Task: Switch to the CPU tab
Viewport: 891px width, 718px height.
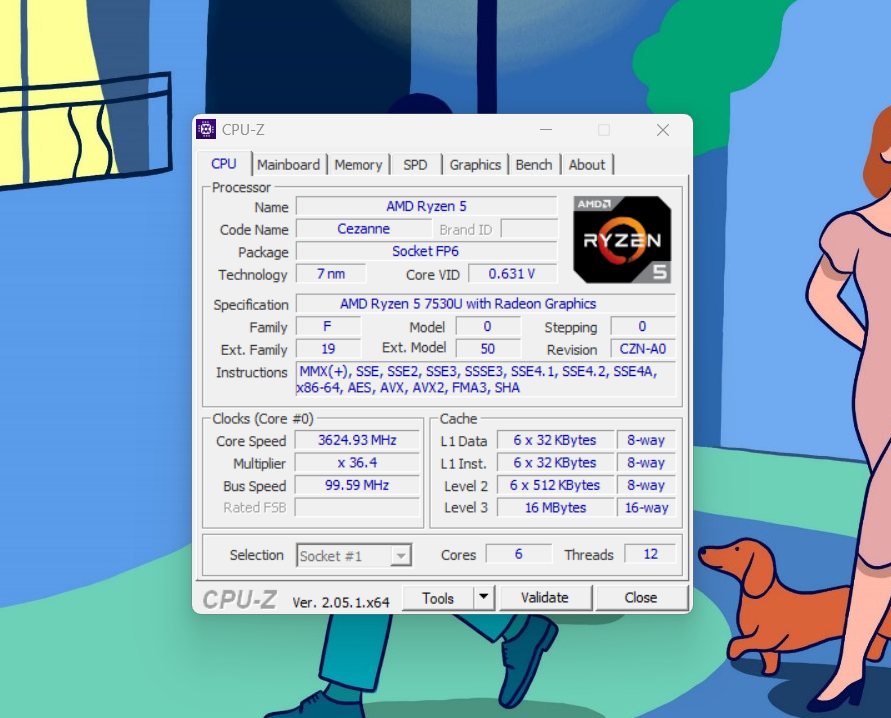Action: (x=224, y=164)
